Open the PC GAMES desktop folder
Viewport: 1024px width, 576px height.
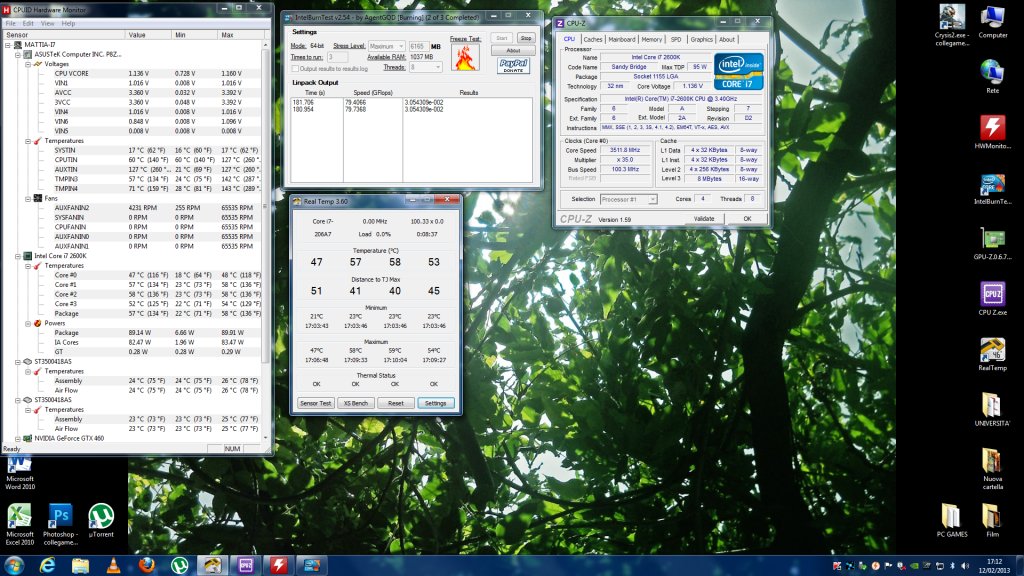click(x=952, y=520)
